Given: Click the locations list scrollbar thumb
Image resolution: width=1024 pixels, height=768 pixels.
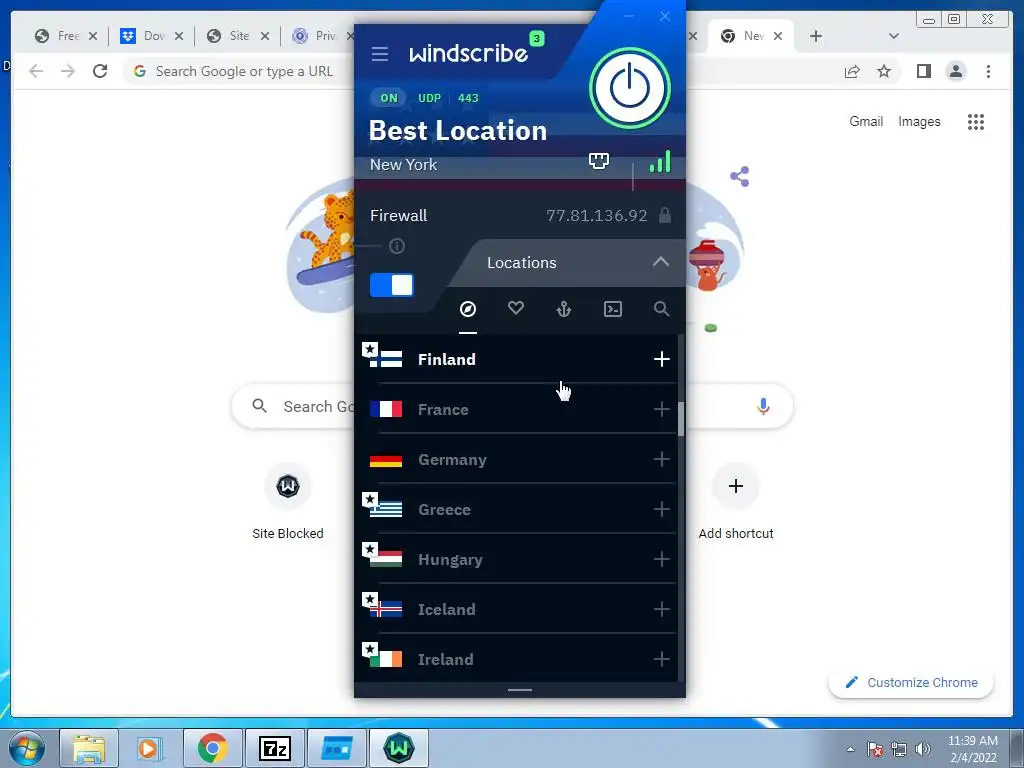Looking at the screenshot, I should tap(680, 419).
